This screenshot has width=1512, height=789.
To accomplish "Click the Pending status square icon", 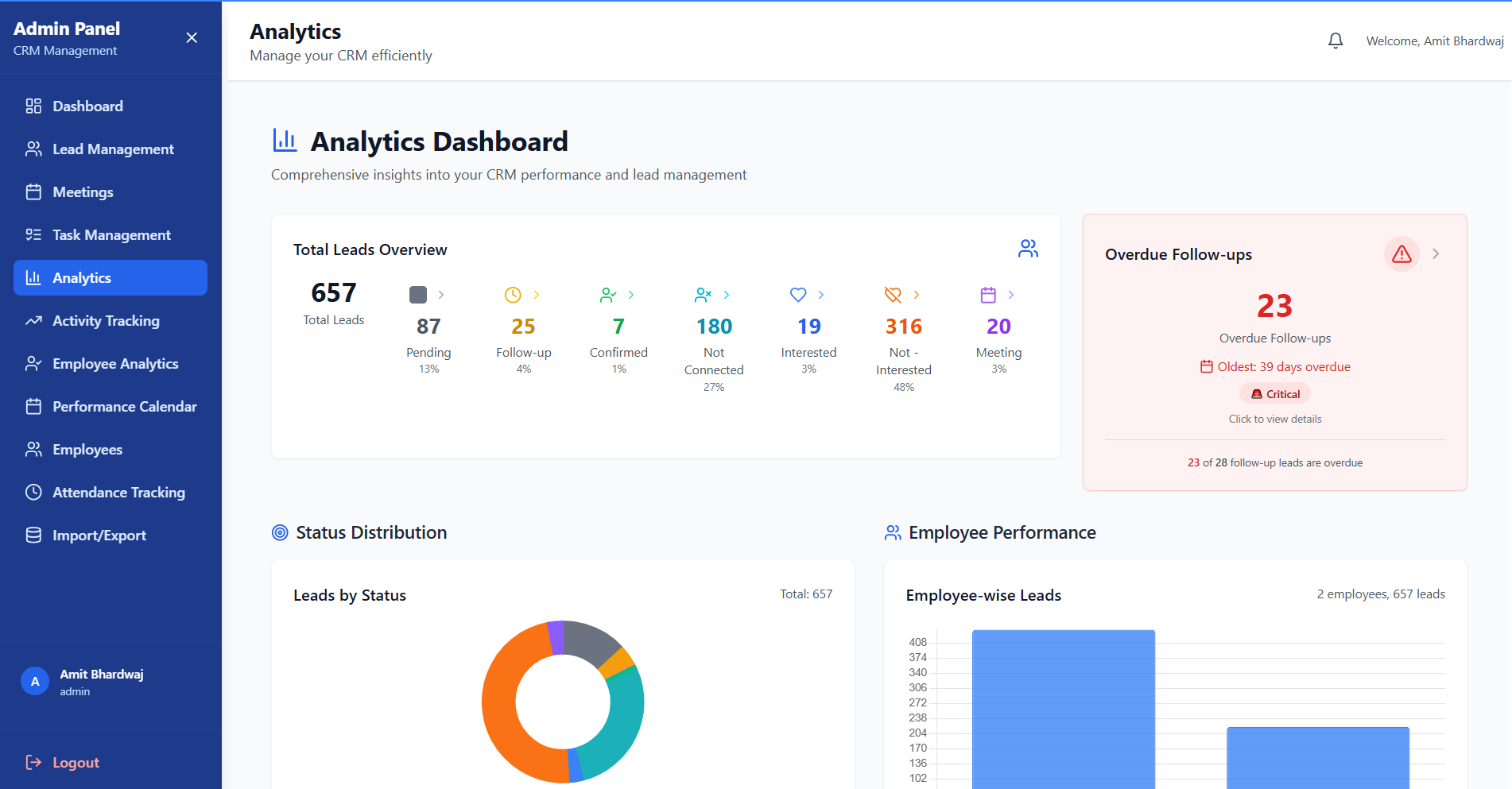I will coord(418,295).
